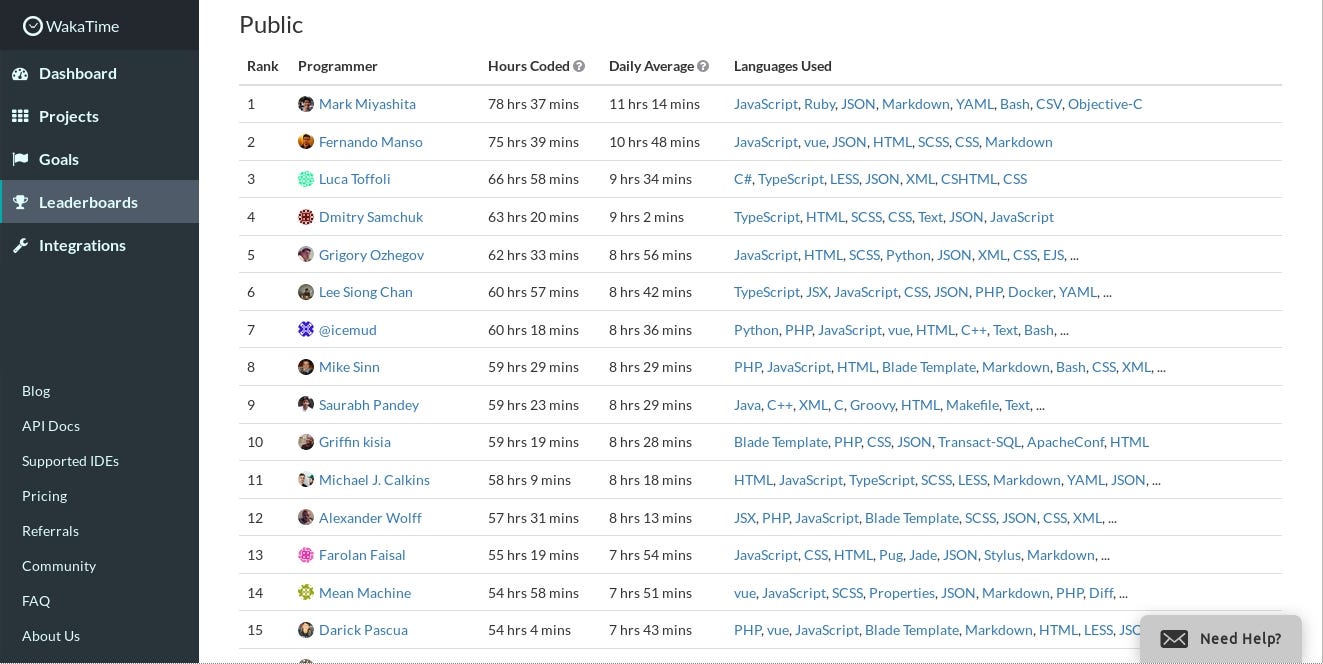The height and width of the screenshot is (664, 1323).
Task: Click Objective-C language link for Mark Miyashita
Action: click(1105, 104)
